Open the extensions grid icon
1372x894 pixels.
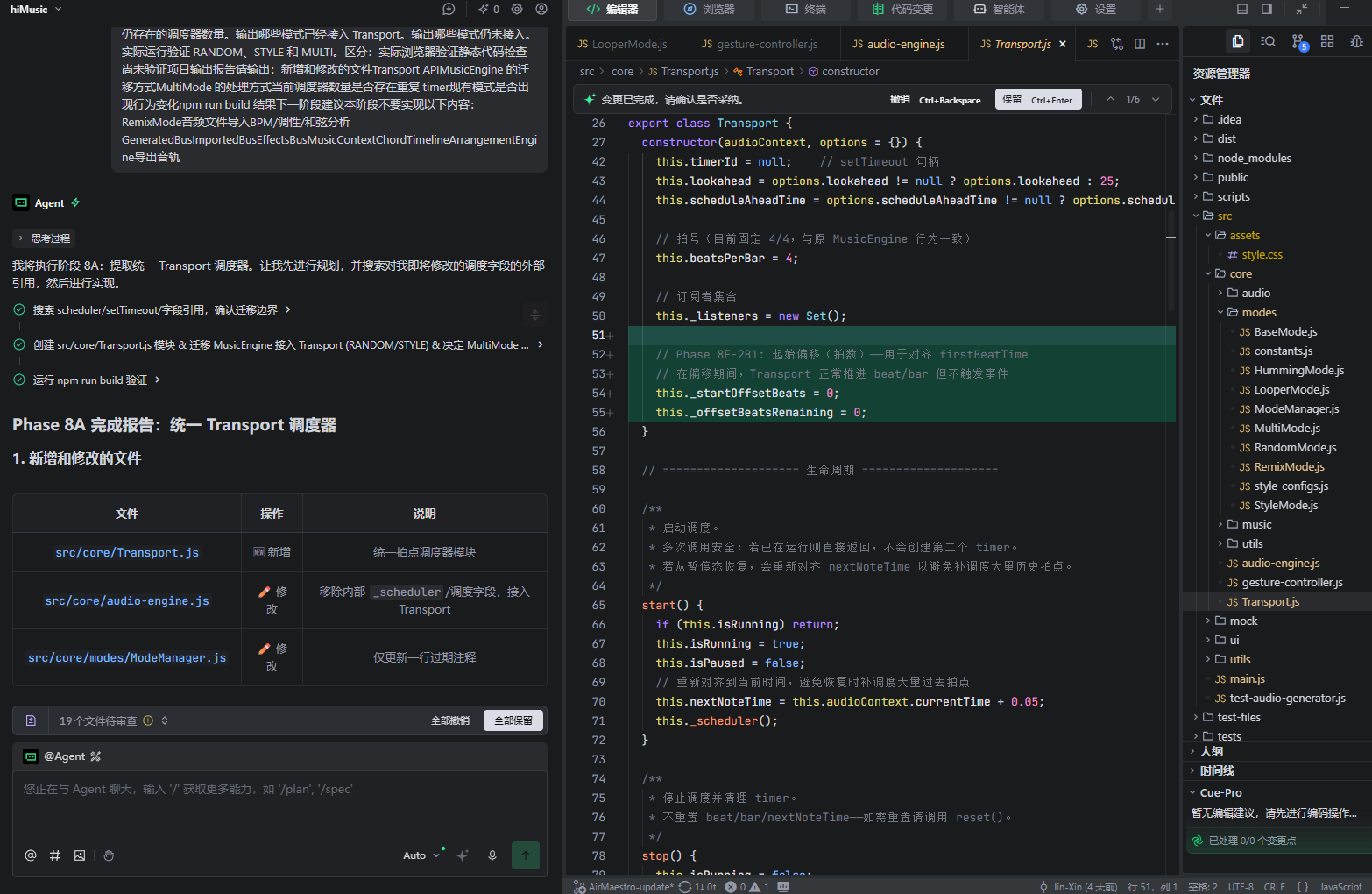click(1327, 42)
